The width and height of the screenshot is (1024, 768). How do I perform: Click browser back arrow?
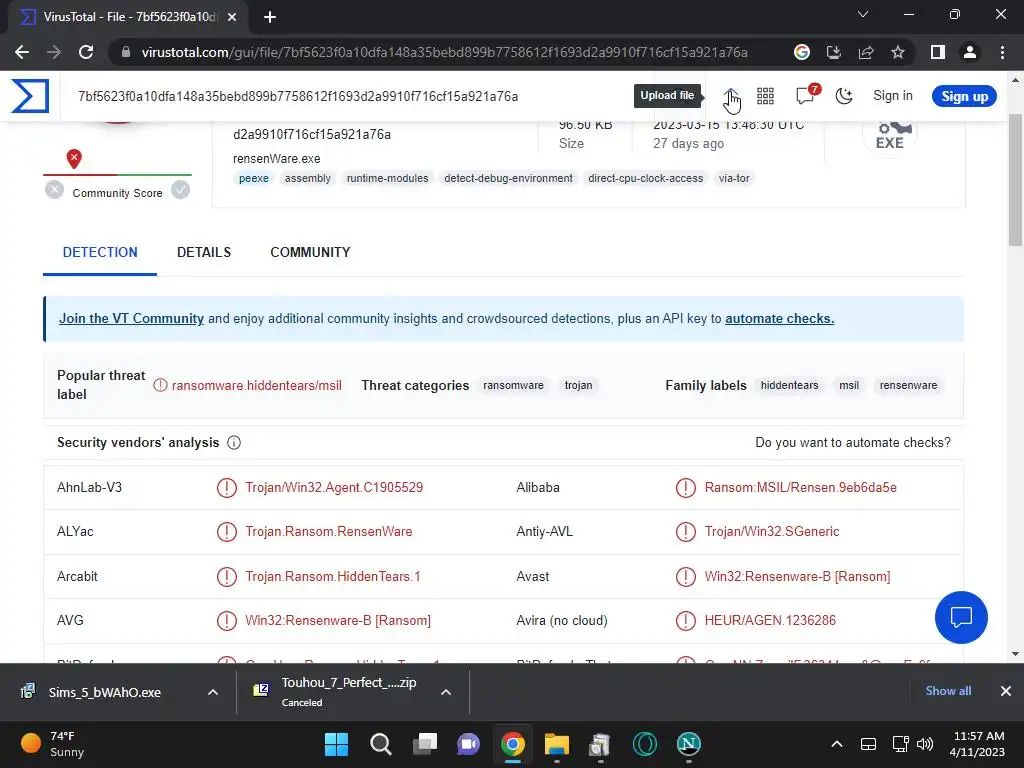coord(22,52)
